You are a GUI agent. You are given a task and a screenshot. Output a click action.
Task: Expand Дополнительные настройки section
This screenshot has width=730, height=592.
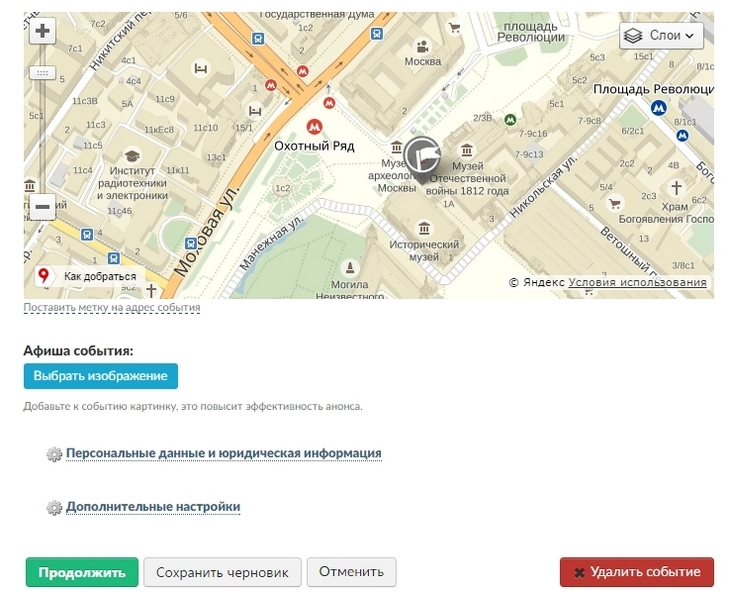[153, 506]
